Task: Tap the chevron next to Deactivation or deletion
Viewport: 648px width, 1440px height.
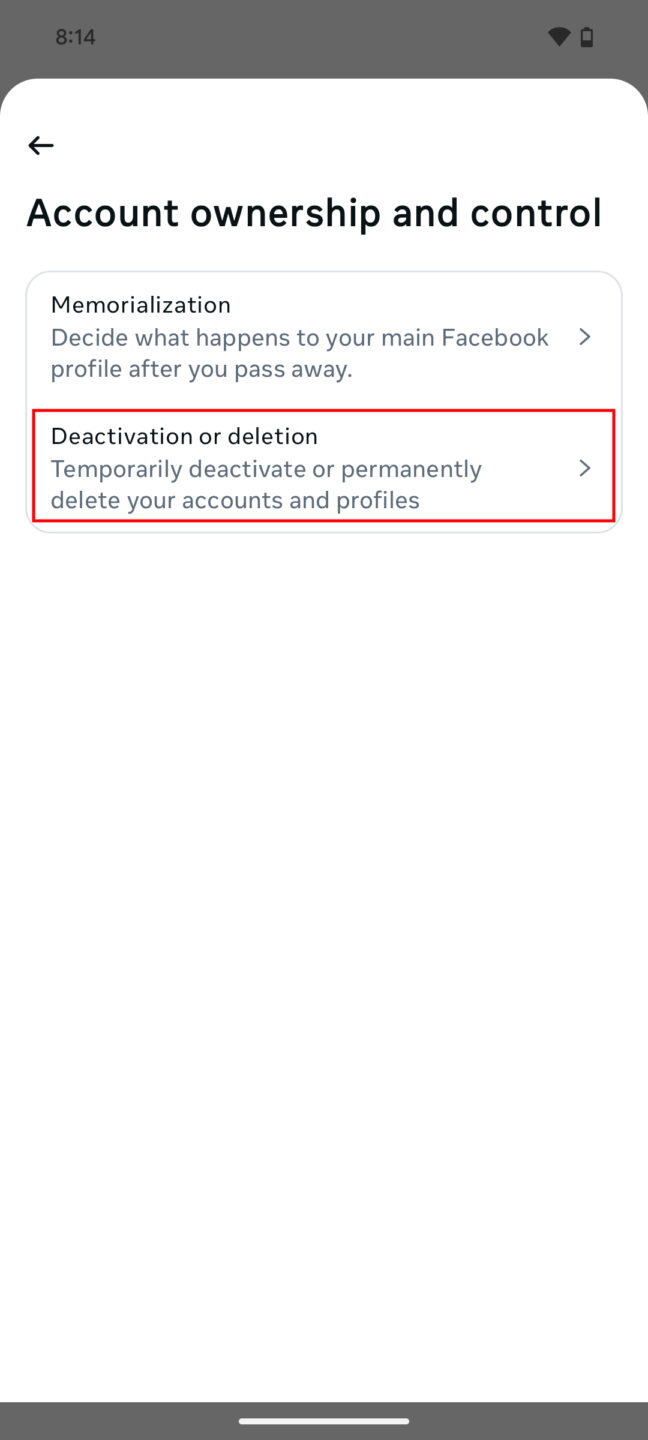Action: [x=585, y=467]
